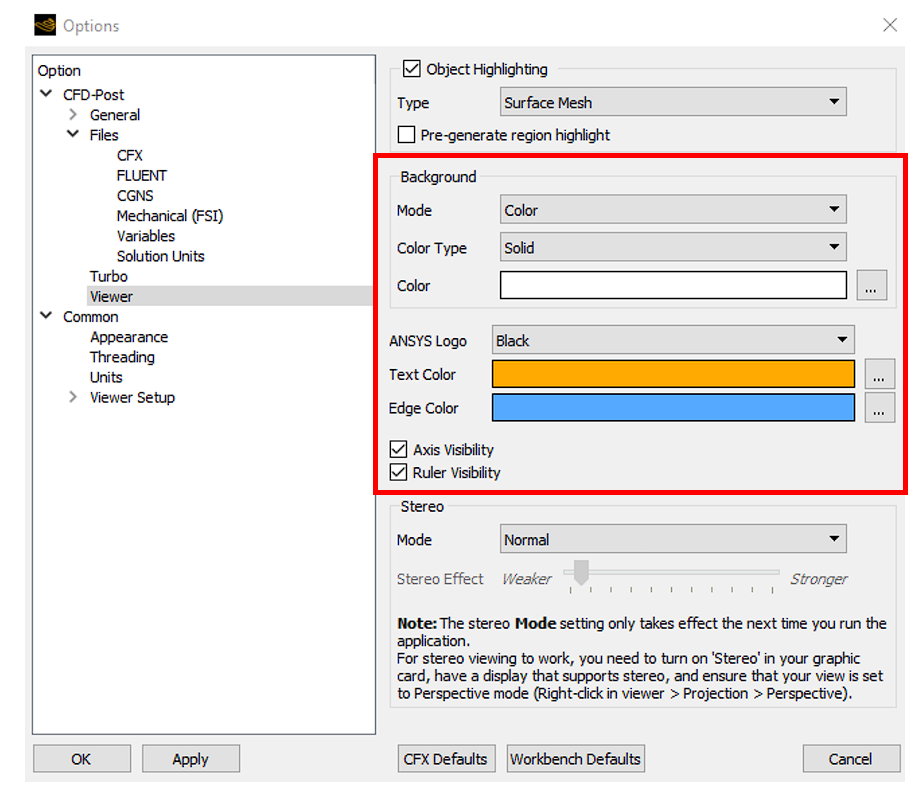The image size is (920, 790).
Task: Select Variables tree item
Action: tap(146, 235)
